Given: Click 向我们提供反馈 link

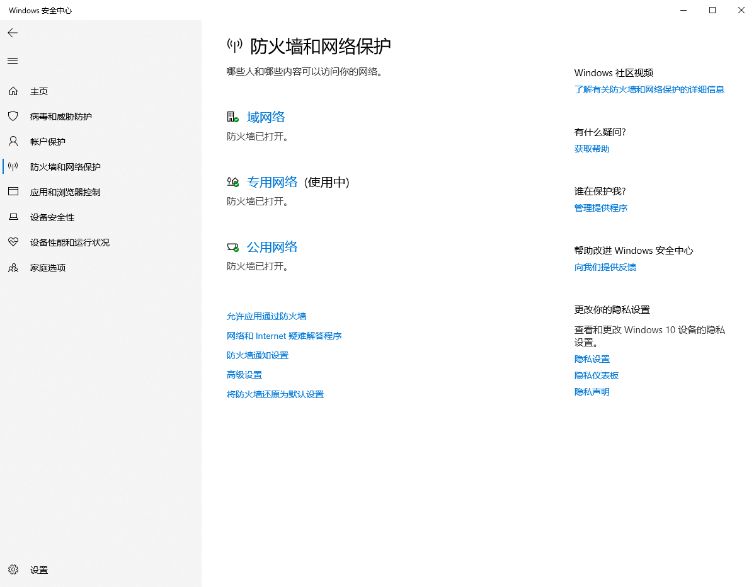Looking at the screenshot, I should (605, 267).
